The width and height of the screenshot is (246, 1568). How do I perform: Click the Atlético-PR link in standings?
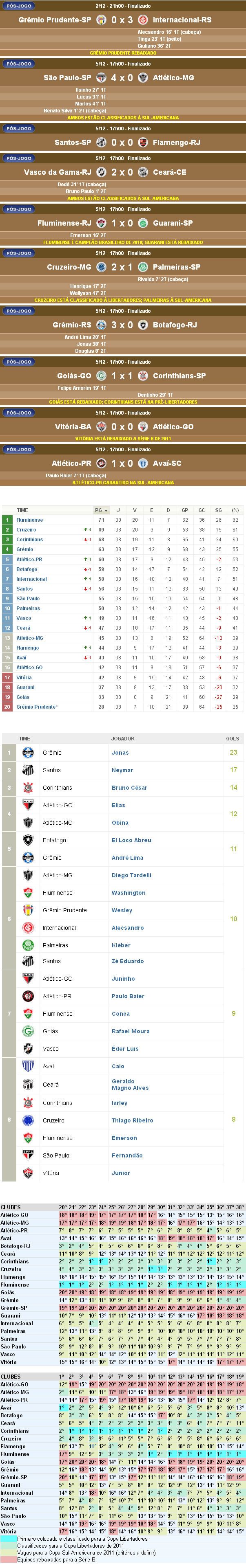click(29, 560)
